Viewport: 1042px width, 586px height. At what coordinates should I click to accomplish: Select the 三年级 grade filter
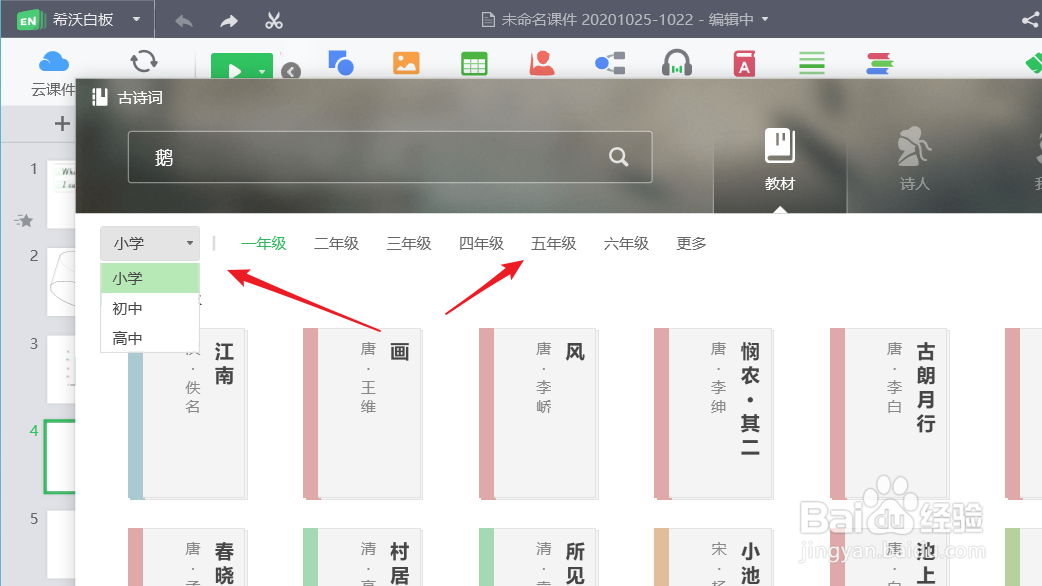[409, 243]
